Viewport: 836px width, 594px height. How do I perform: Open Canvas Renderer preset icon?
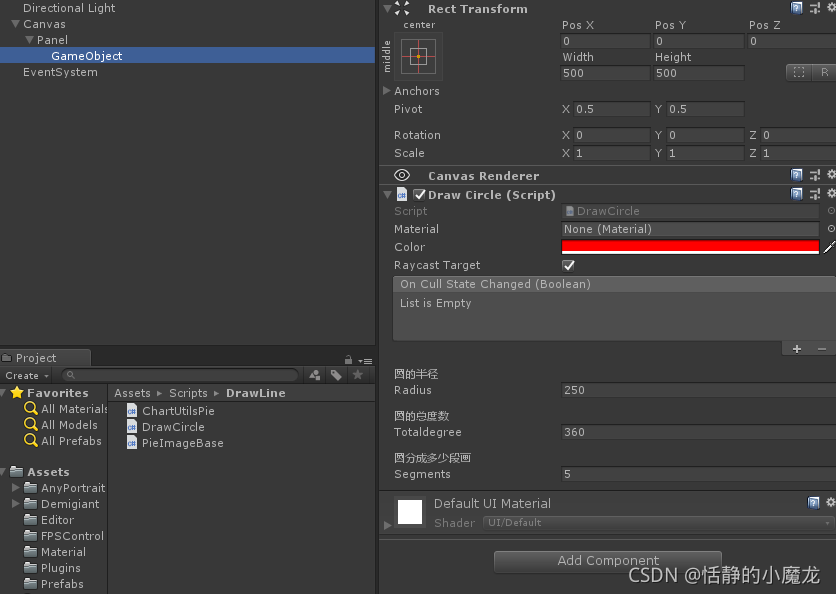[x=815, y=175]
